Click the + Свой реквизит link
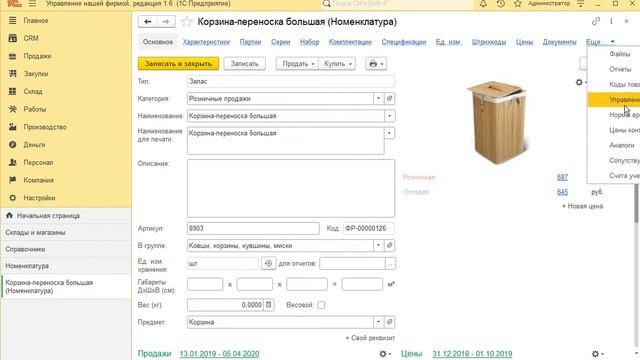 pos(370,338)
